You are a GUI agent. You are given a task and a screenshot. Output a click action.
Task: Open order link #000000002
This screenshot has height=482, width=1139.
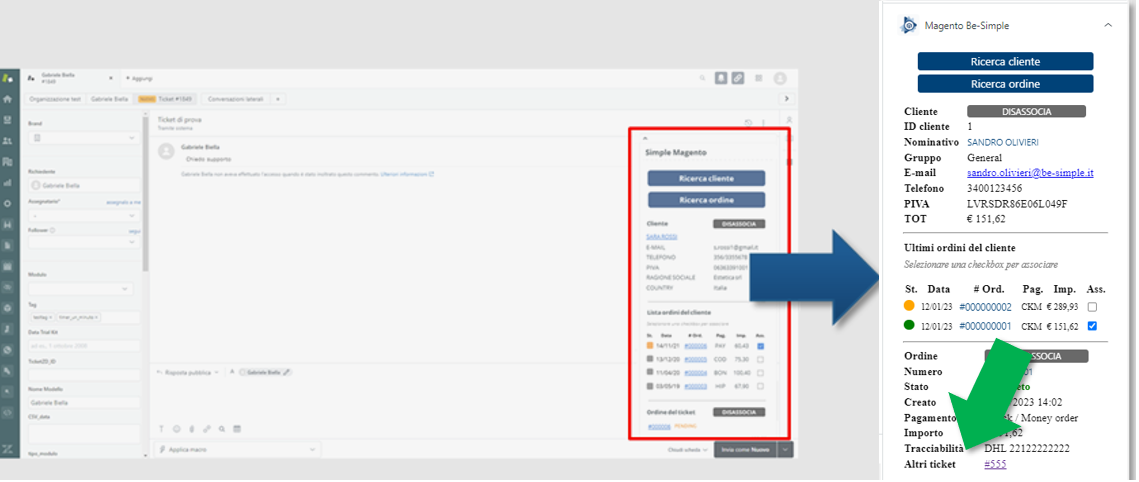point(985,307)
